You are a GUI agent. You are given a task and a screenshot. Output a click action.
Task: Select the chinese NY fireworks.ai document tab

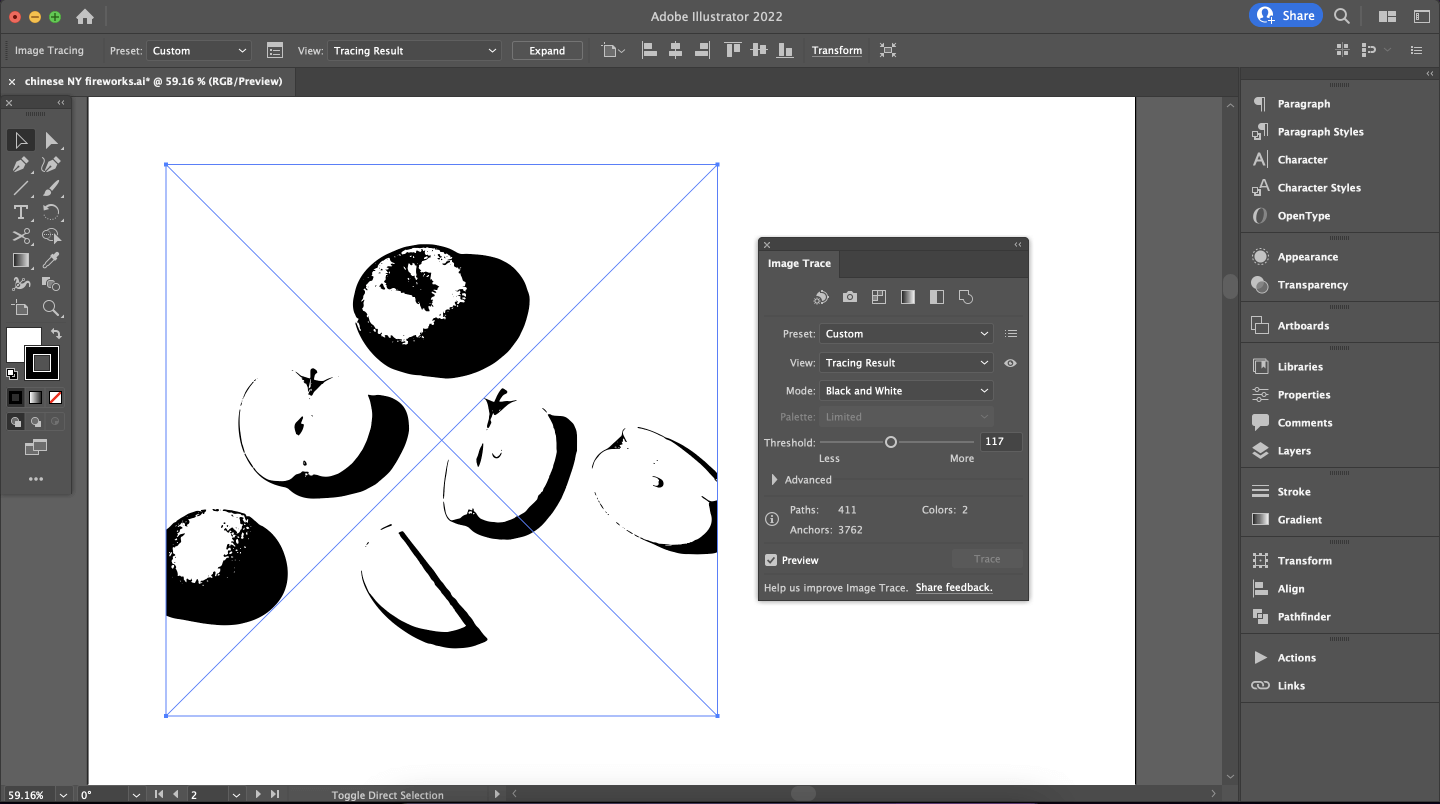click(153, 81)
